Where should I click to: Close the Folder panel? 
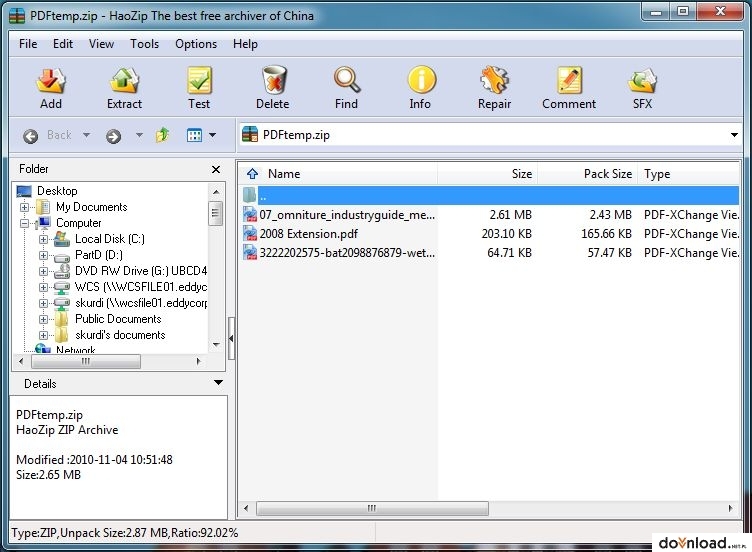(x=216, y=169)
